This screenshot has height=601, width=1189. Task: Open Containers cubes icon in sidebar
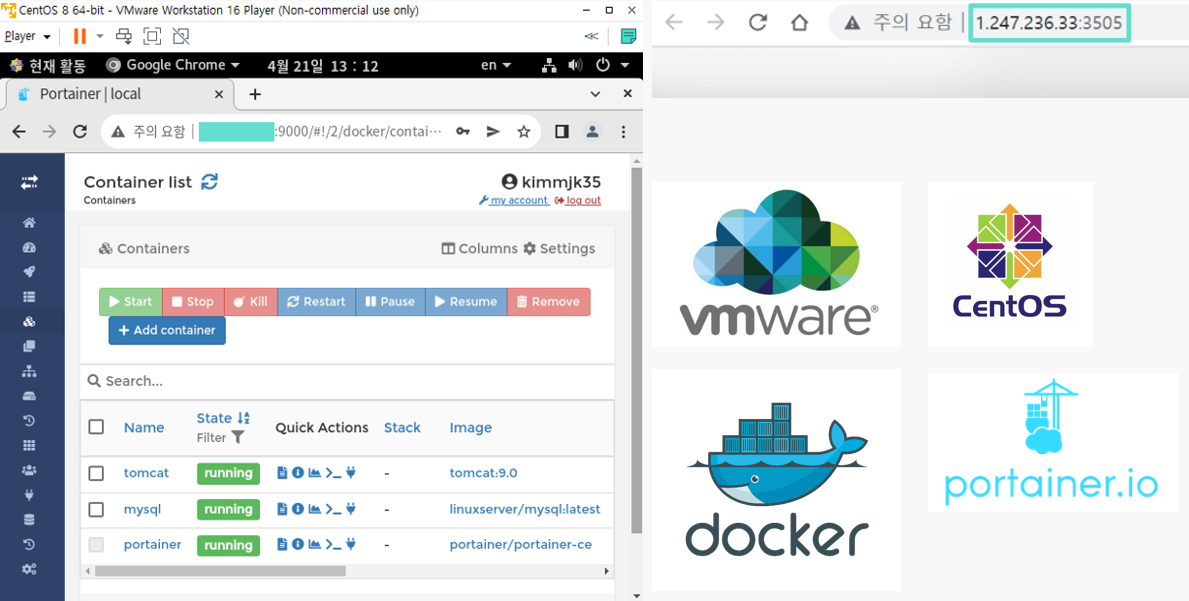point(29,322)
